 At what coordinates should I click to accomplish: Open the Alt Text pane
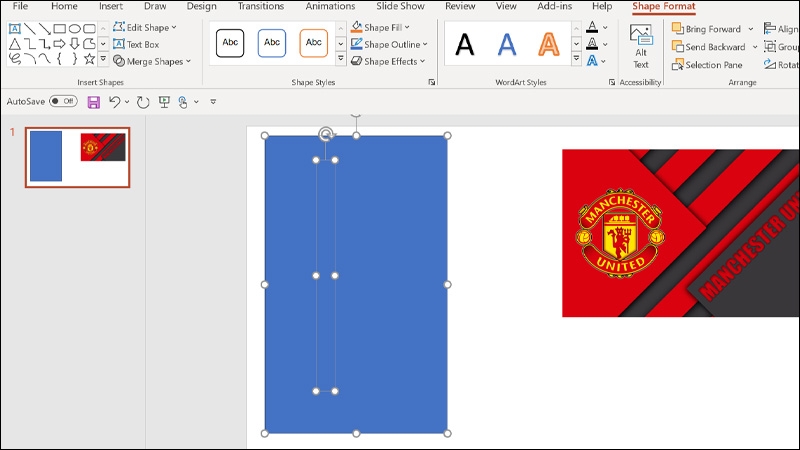641,47
